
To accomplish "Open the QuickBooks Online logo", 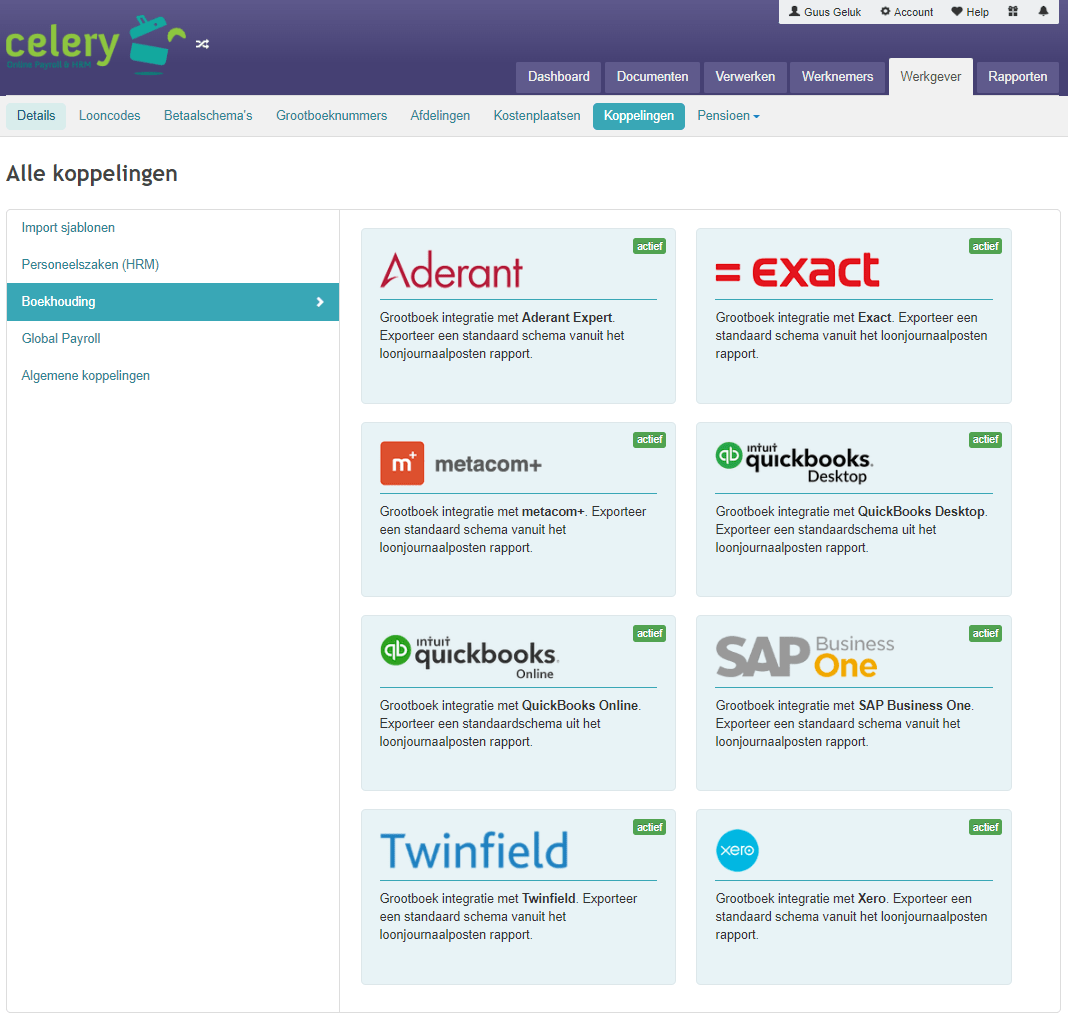I will (469, 657).
